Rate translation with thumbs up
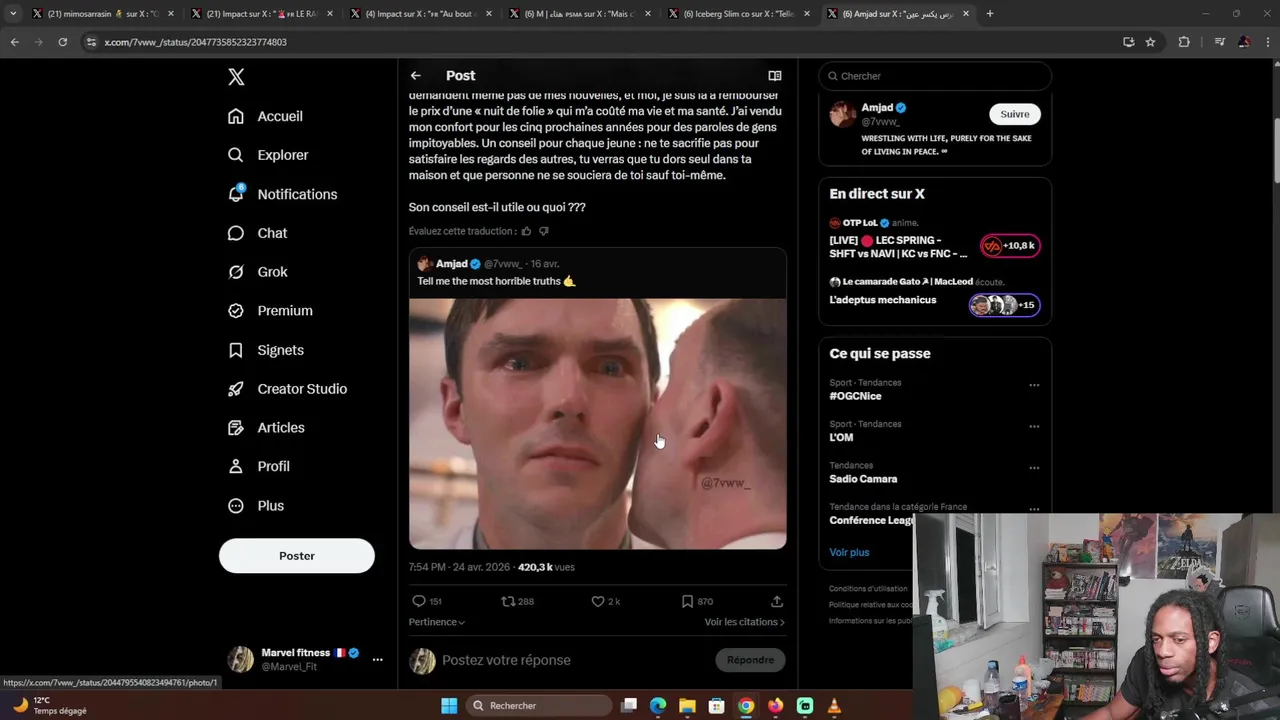 coord(526,231)
